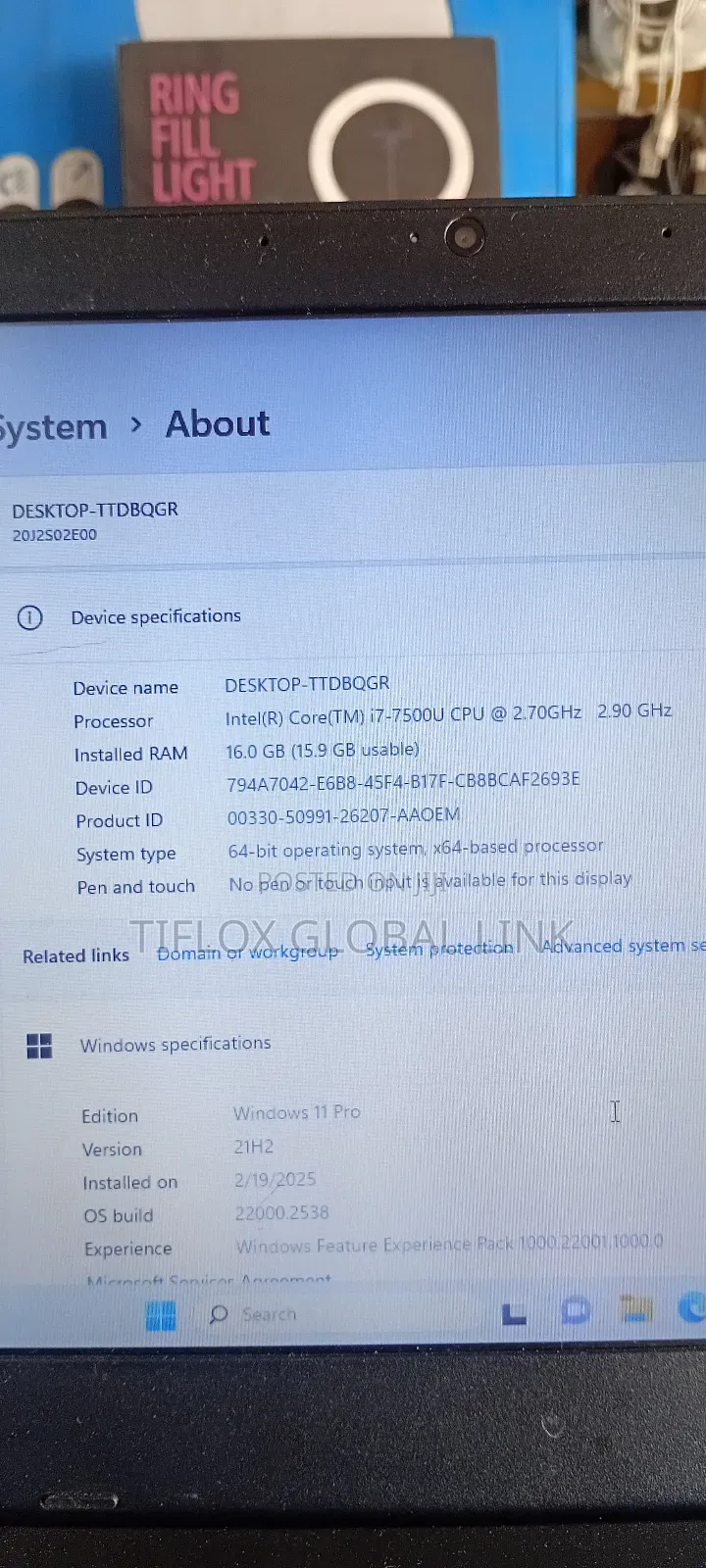Image resolution: width=706 pixels, height=1568 pixels.
Task: Click the breadcrumb chevron between System and About
Action: 136,424
